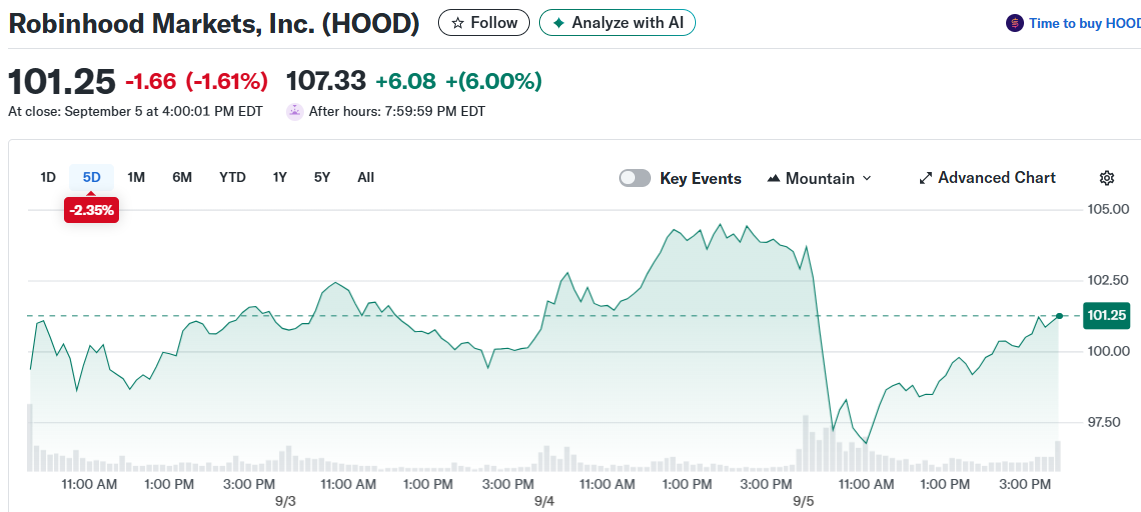This screenshot has width=1141, height=512.
Task: Show the 5Y range
Action: click(x=322, y=177)
